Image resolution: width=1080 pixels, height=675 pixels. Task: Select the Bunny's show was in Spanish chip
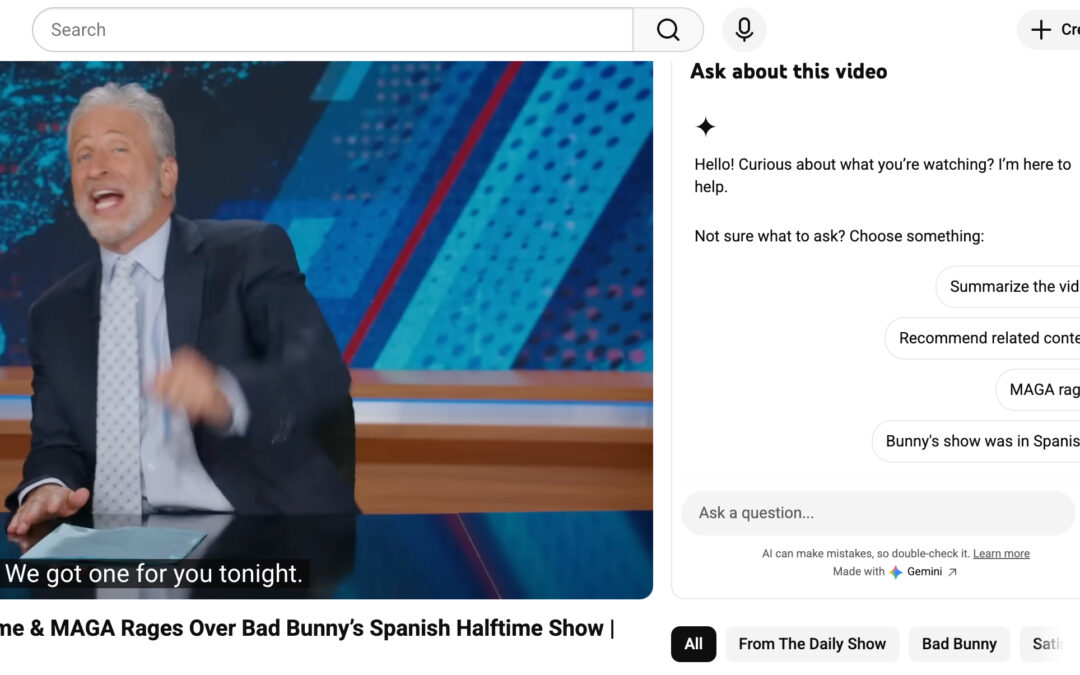coord(976,442)
